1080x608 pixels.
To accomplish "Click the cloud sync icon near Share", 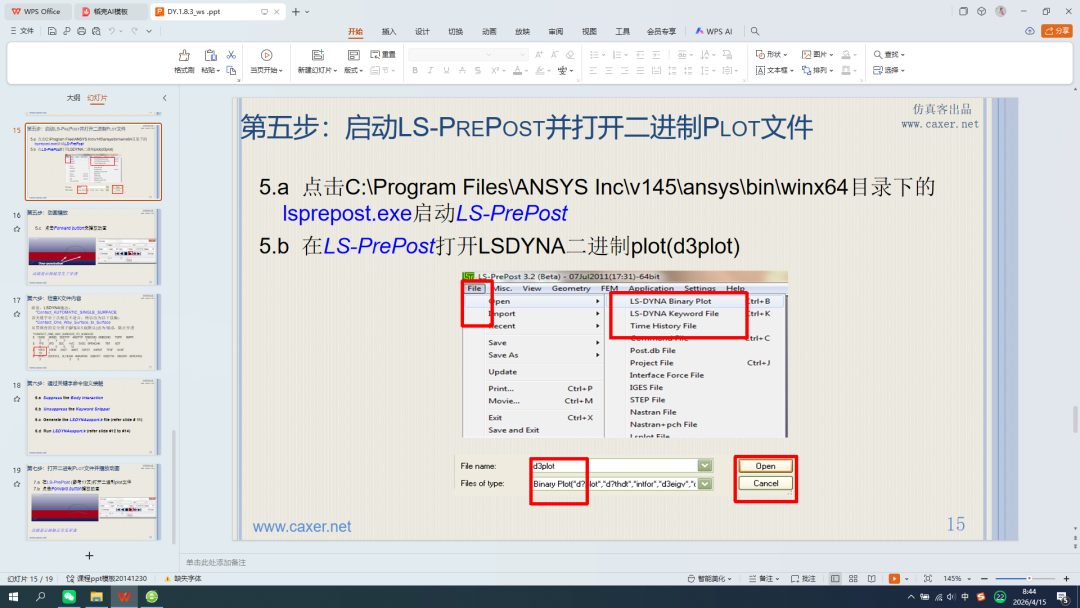I will 1030,31.
